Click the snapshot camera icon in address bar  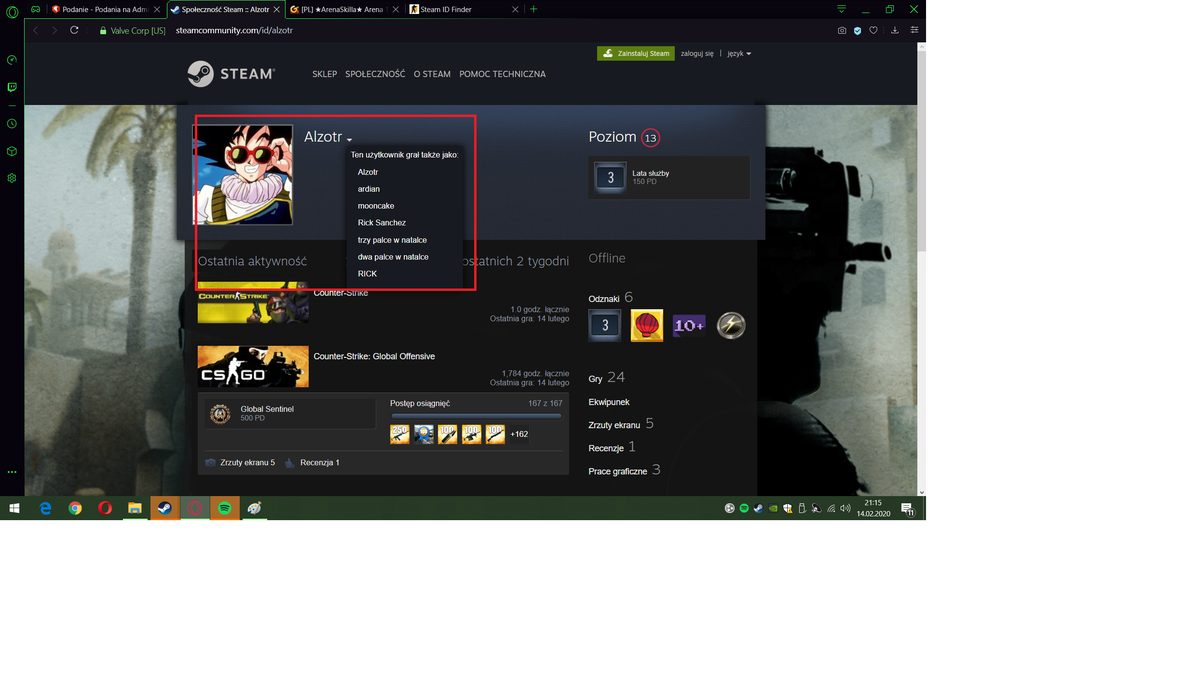[x=842, y=30]
